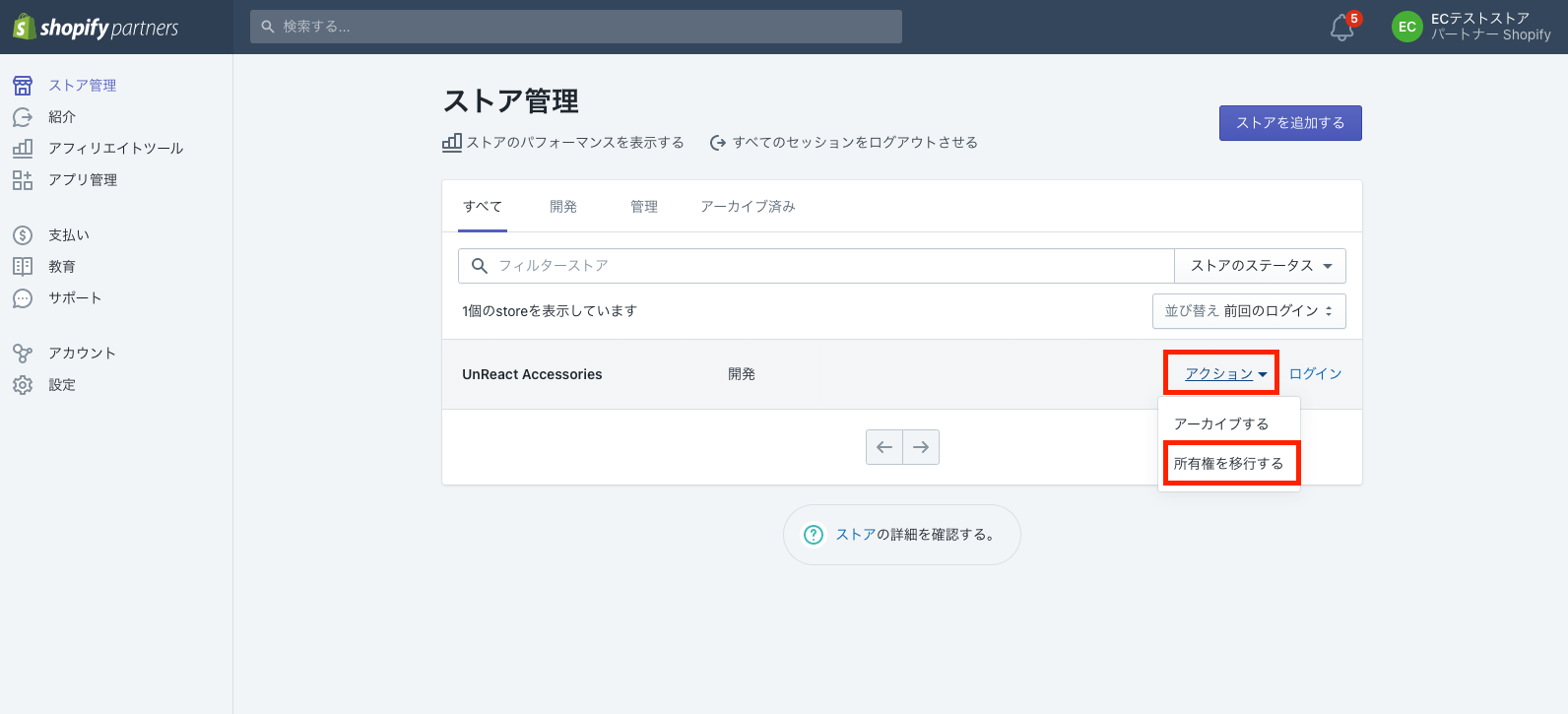Click the 開発 status text in store row
1568x714 pixels.
742,374
